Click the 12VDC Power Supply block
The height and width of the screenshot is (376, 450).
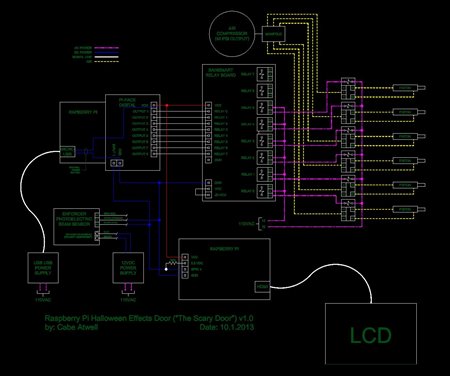[x=128, y=268]
